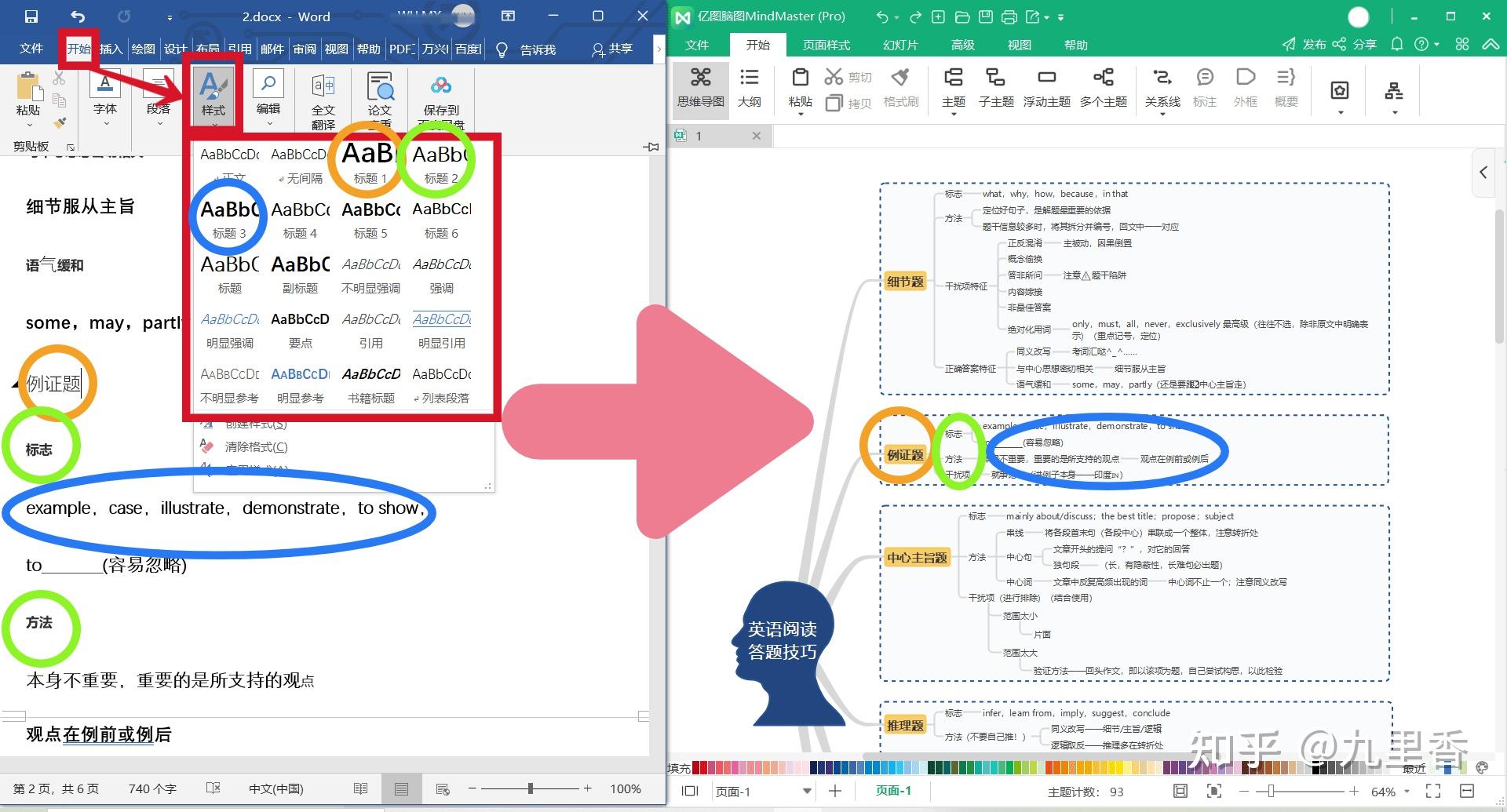Select the Format Painter in MindMaster
The width and height of the screenshot is (1507, 812).
pos(900,86)
